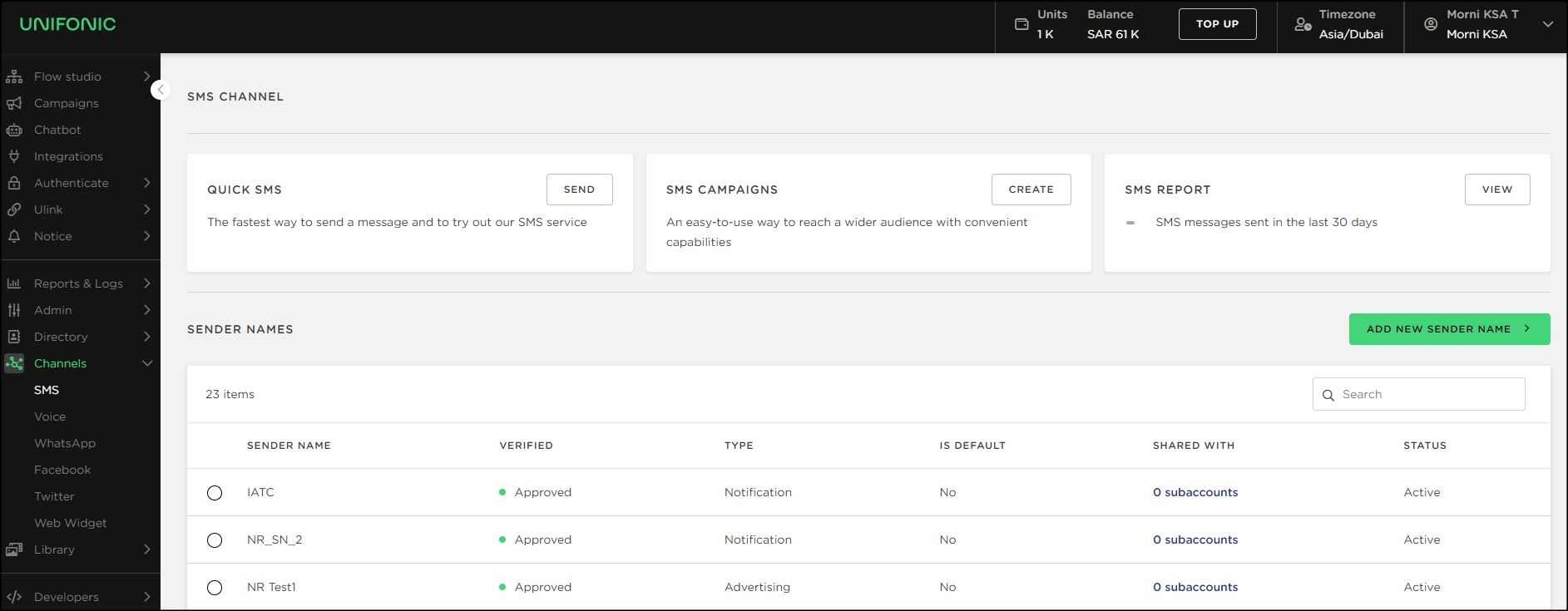Click the Campaigns megaphone icon
The height and width of the screenshot is (611, 1568).
pos(14,103)
